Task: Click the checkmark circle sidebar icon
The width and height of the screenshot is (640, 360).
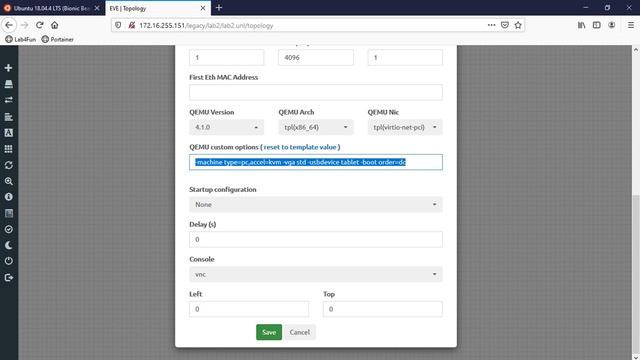Action: click(9, 229)
